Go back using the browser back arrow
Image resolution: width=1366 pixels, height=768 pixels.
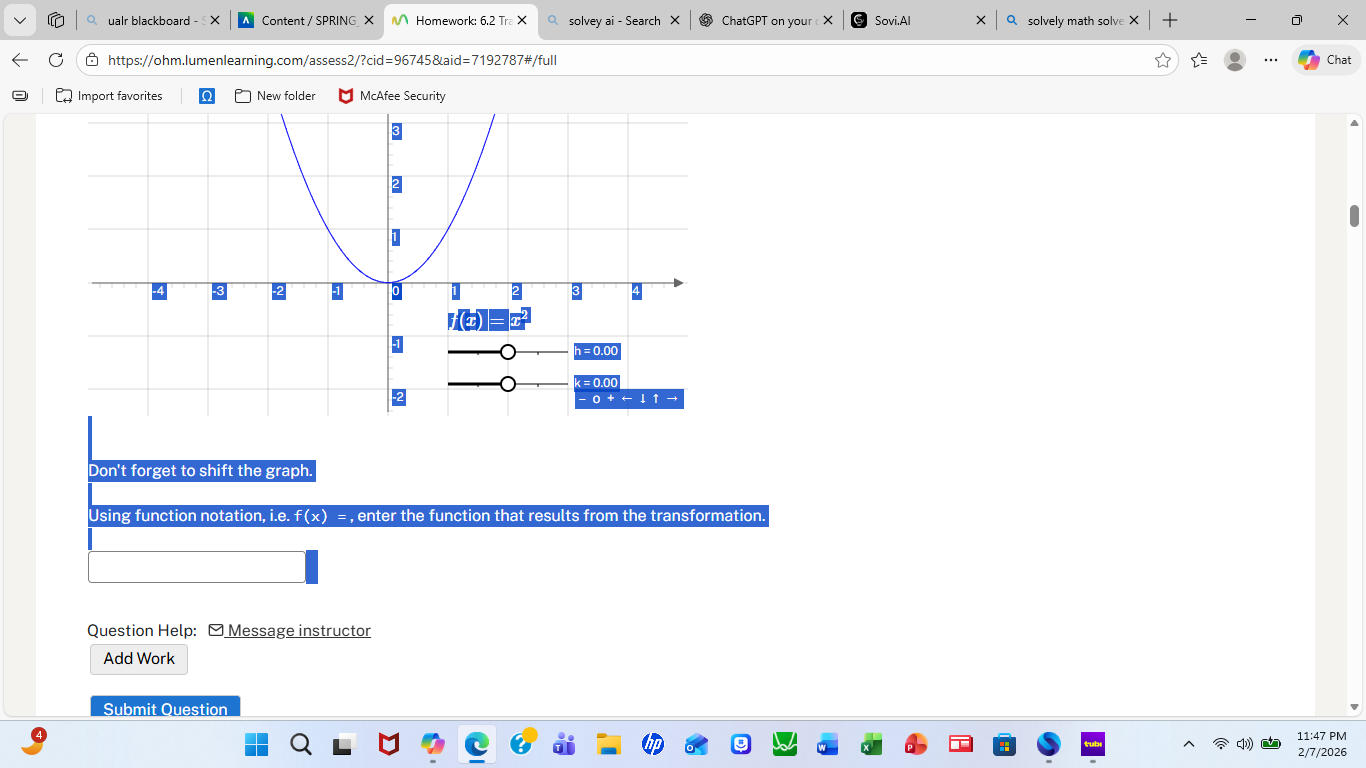pyautogui.click(x=20, y=60)
